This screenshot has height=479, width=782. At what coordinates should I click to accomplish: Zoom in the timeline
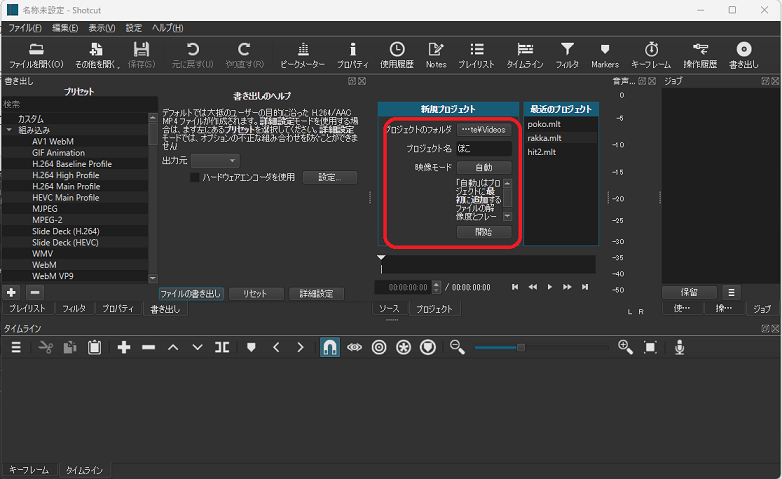click(625, 347)
